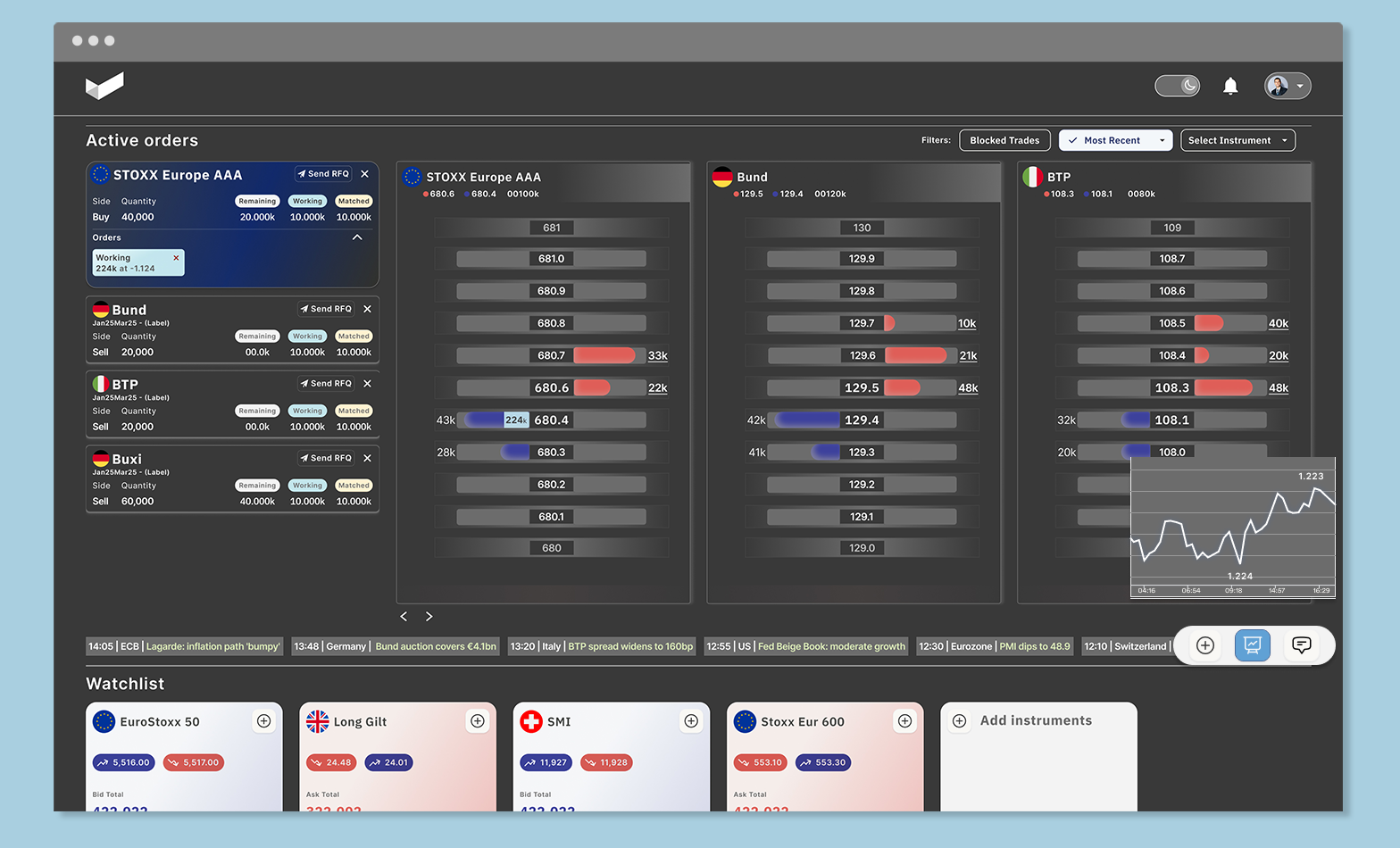
Task: Click the chart presentation icon
Action: pos(1252,644)
